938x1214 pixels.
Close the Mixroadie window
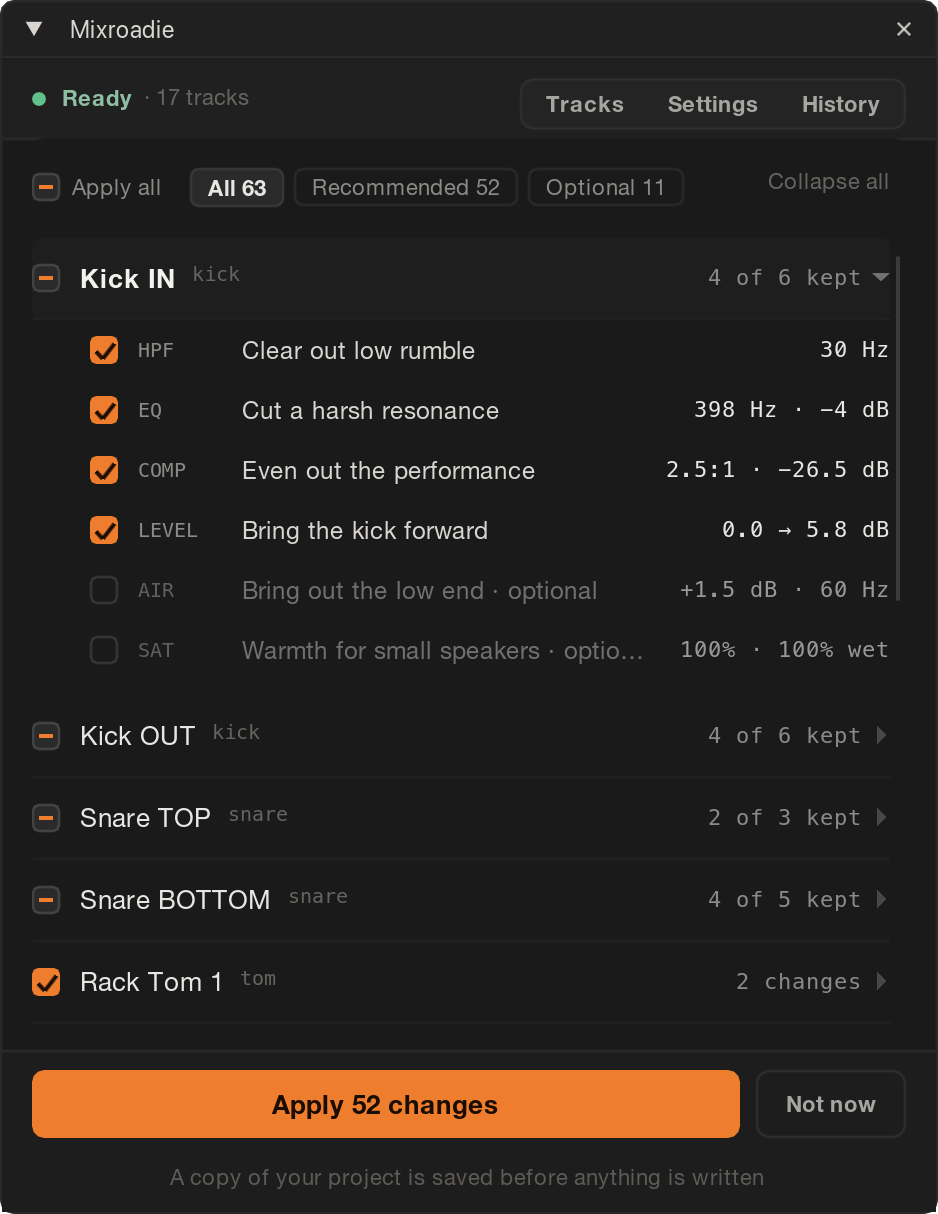[904, 29]
